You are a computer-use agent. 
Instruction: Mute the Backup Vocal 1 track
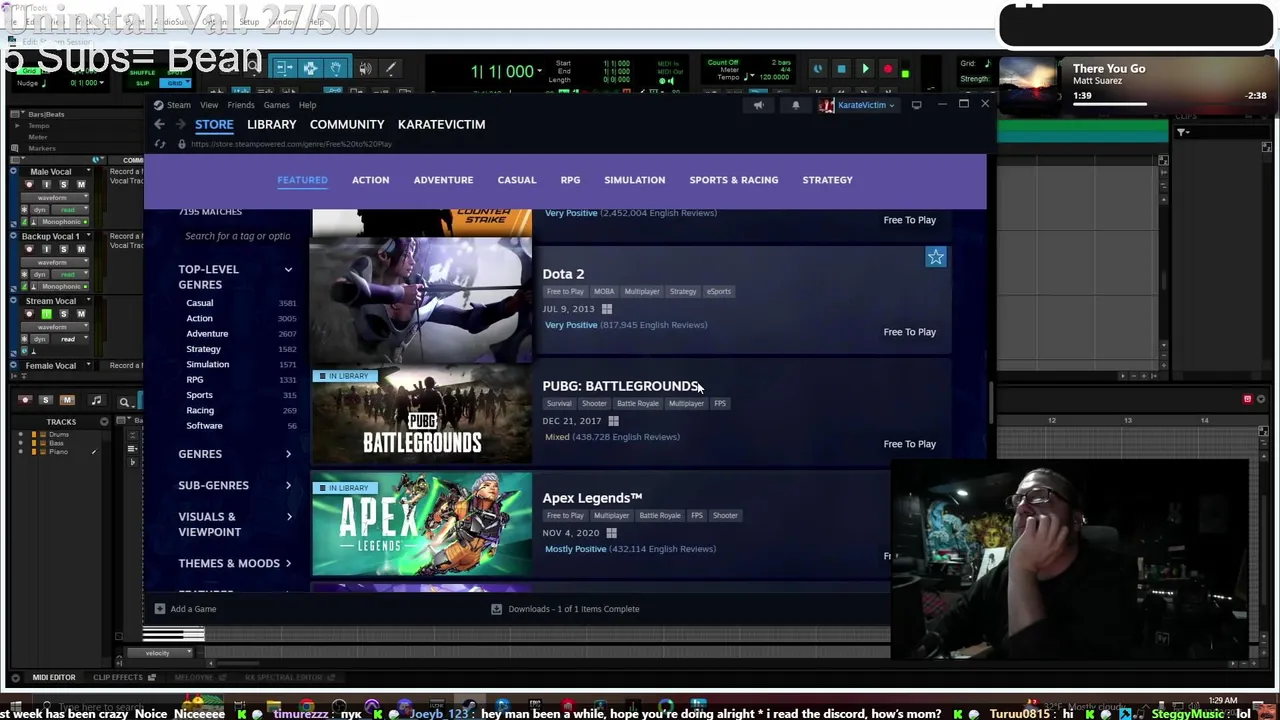(81, 249)
